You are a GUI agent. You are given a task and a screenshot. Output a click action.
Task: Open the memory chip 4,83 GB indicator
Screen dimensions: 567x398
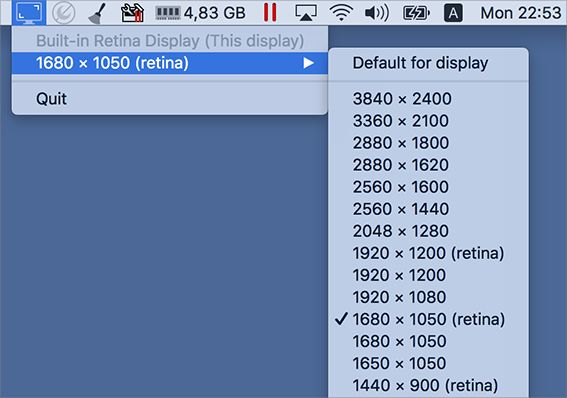pos(200,13)
